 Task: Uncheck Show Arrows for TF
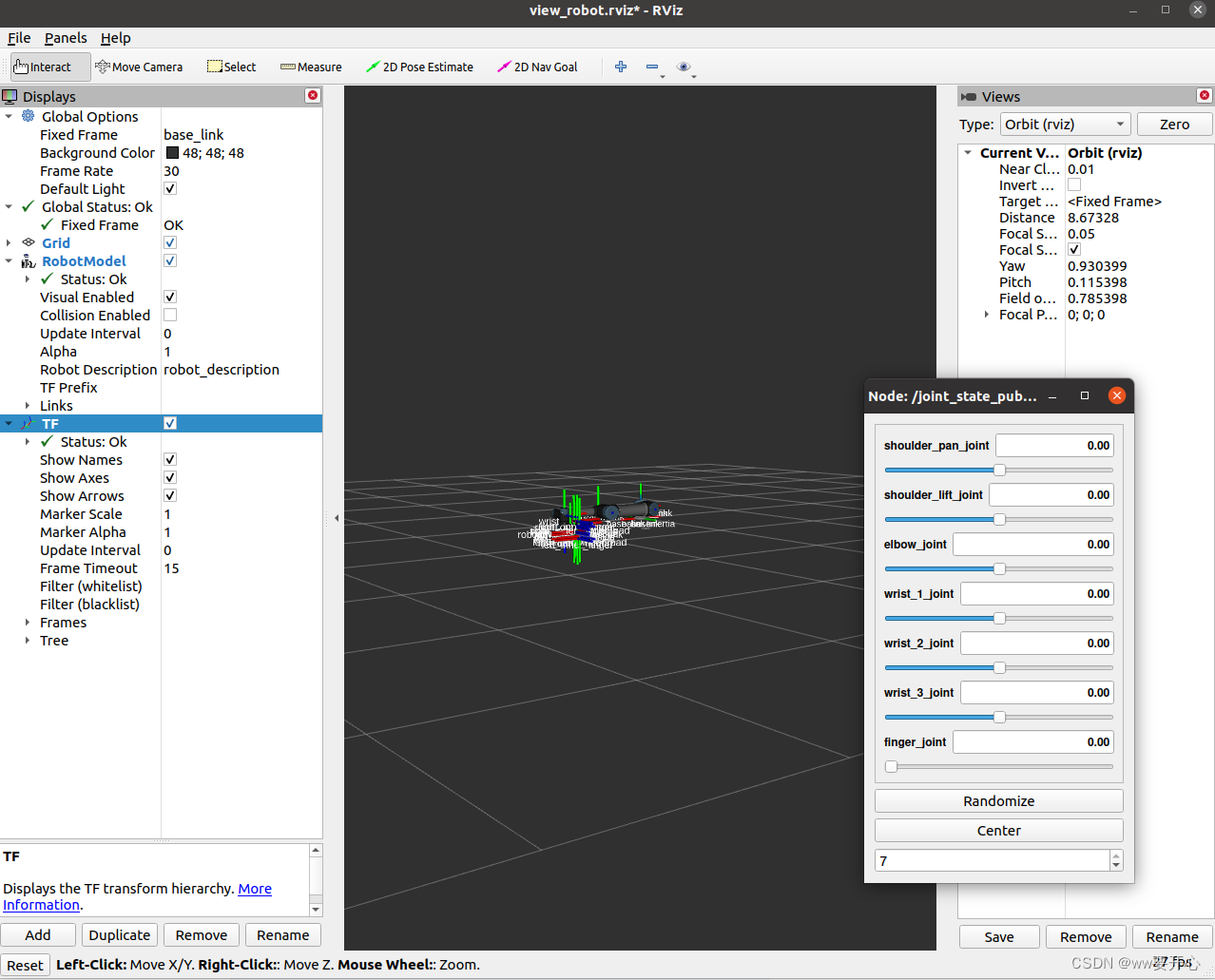(x=170, y=495)
